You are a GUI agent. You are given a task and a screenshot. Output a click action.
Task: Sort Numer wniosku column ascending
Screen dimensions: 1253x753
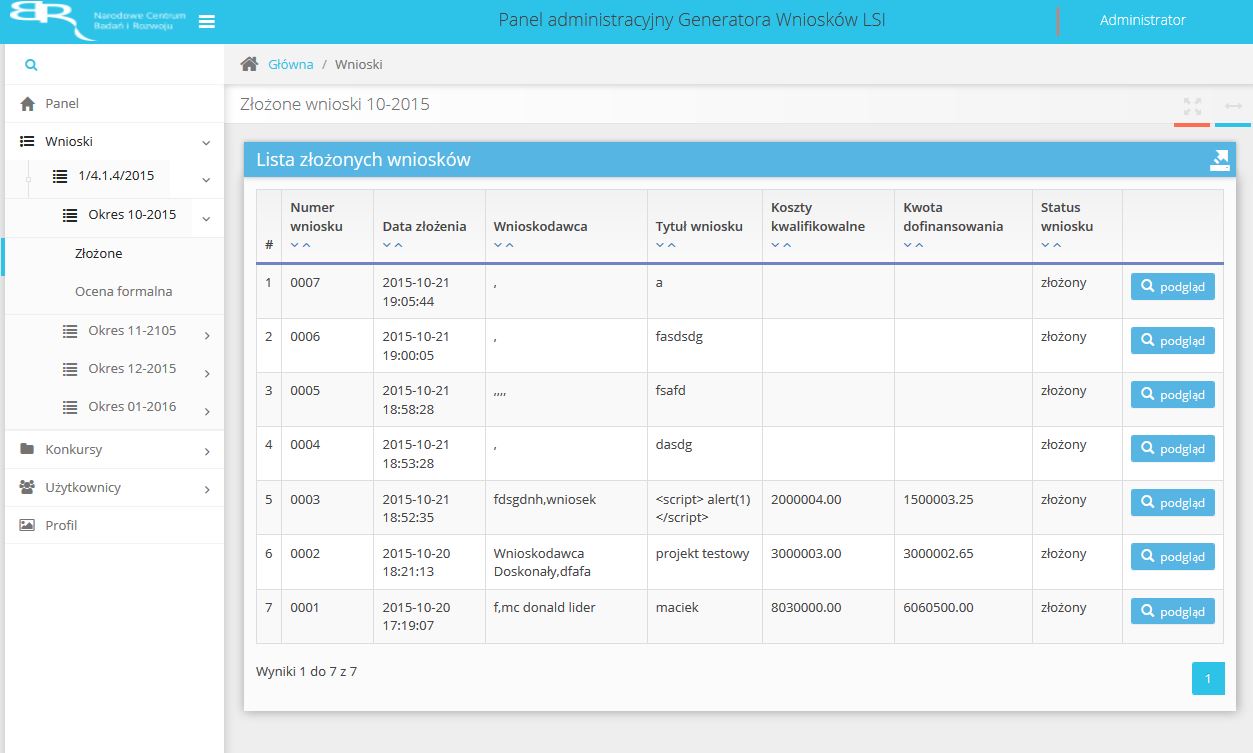click(307, 245)
